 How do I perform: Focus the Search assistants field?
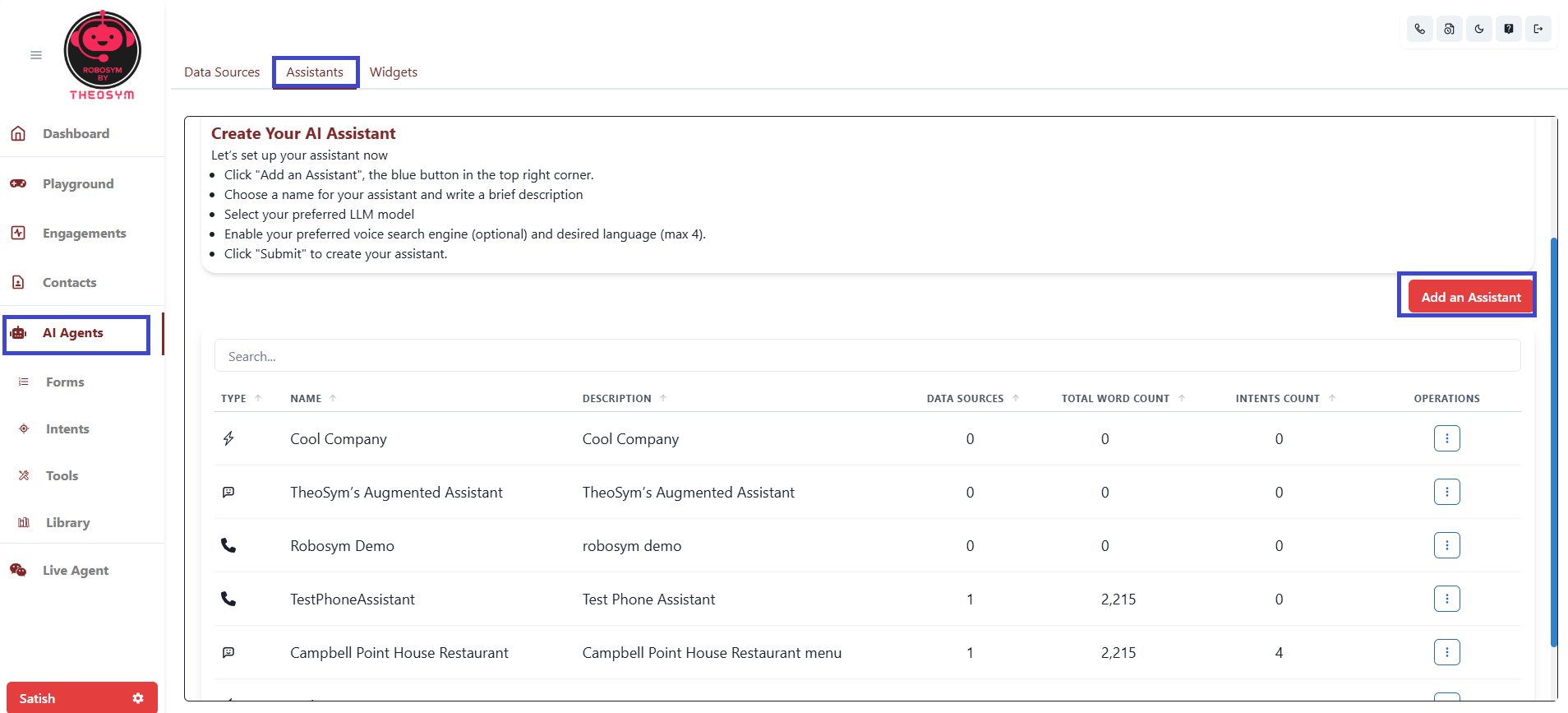pyautogui.click(x=867, y=356)
